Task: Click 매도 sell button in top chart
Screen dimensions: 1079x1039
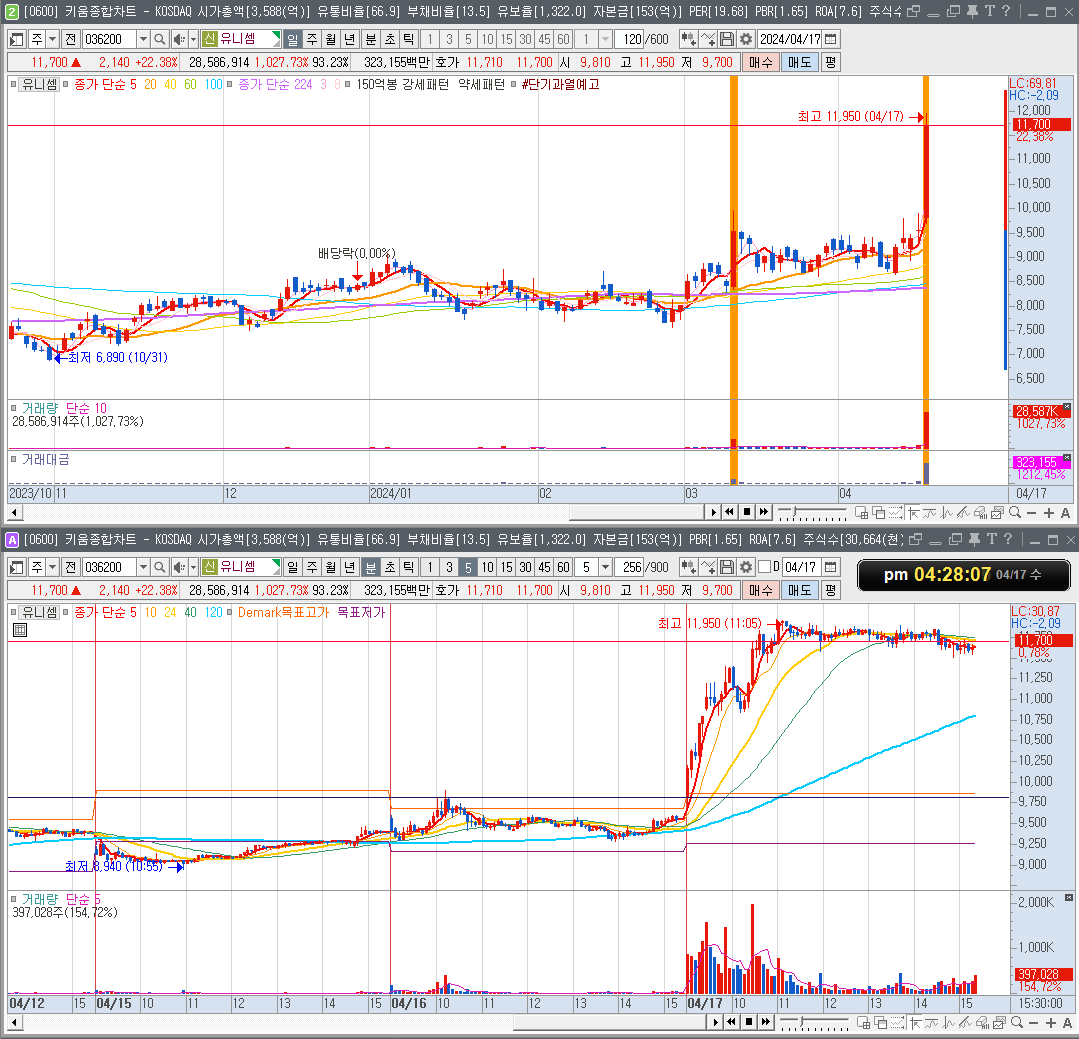Action: click(799, 62)
